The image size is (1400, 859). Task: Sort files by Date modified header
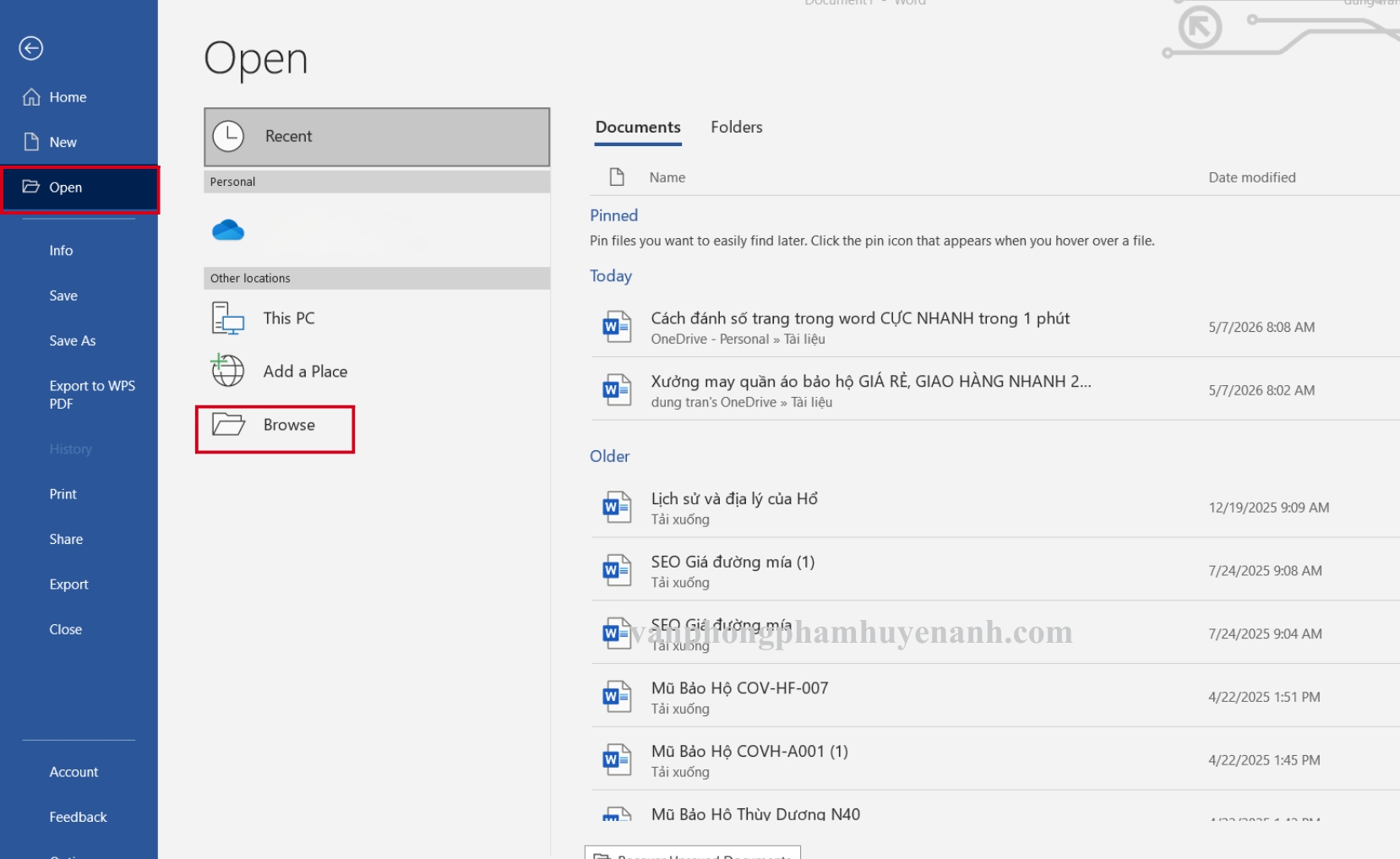(x=1252, y=177)
